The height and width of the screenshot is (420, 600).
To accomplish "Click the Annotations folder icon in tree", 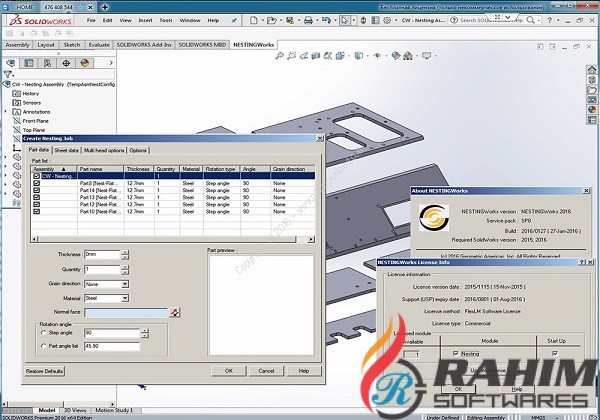I will click(x=16, y=111).
